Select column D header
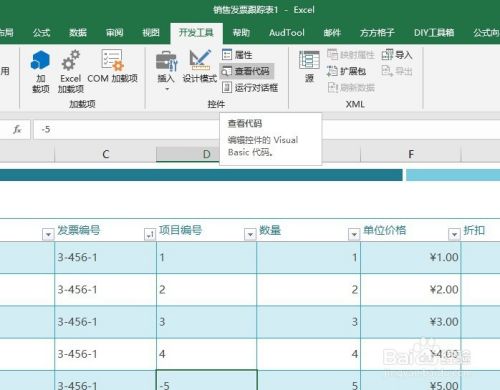 point(206,154)
